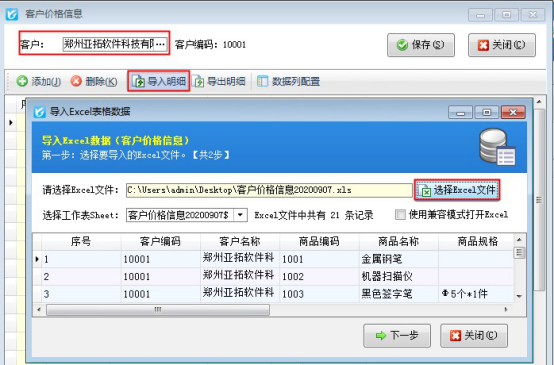Click the horizontal scrollbar of preview table
The image size is (554, 365).
158,310
